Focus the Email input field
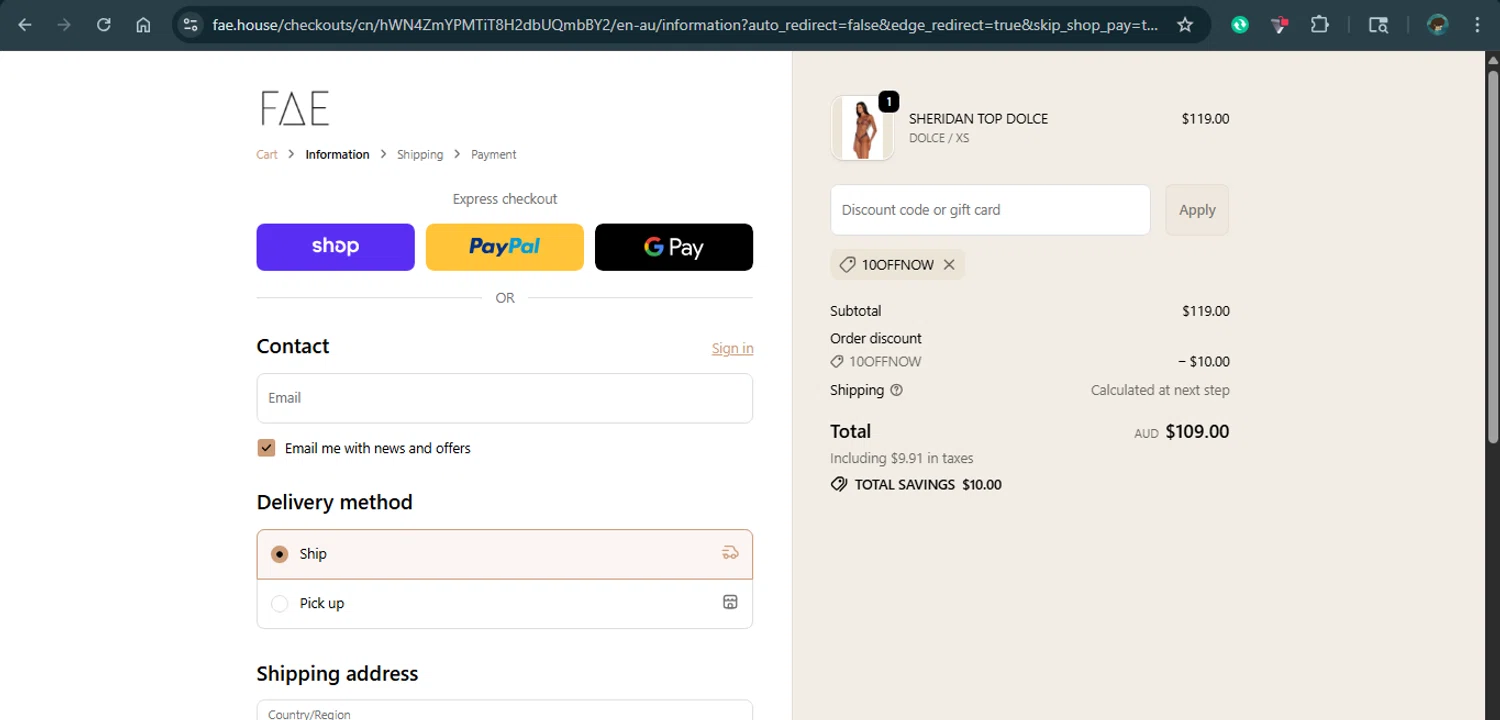This screenshot has width=1500, height=720. (x=504, y=398)
